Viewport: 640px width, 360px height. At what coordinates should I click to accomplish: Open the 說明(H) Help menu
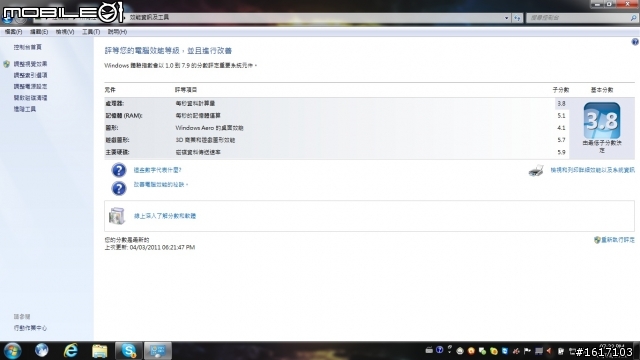coord(117,32)
